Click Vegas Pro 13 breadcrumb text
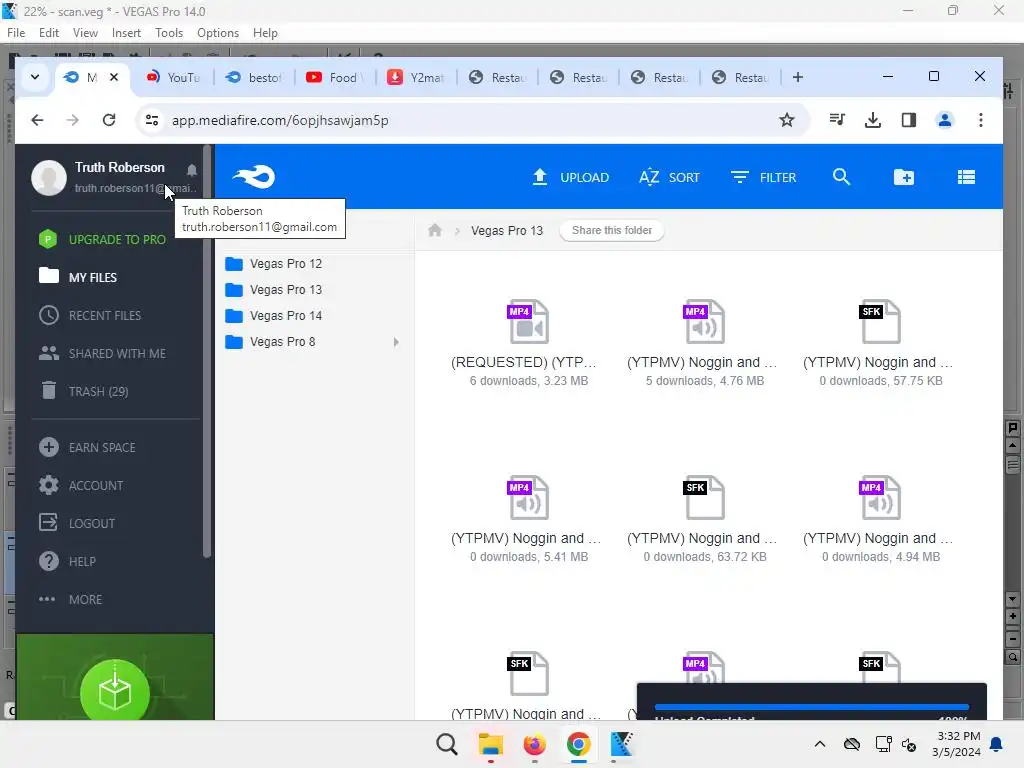The image size is (1024, 768). coord(507,231)
